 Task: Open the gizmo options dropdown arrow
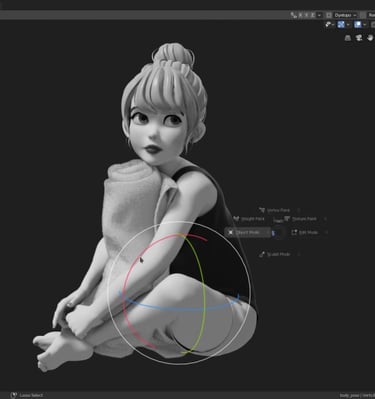pyautogui.click(x=348, y=24)
